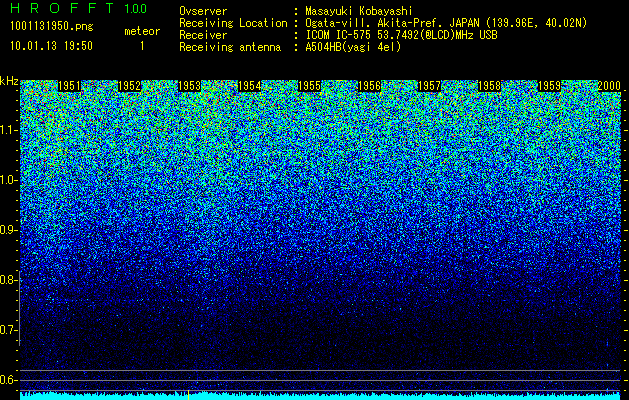Click the 1957 time marker

tap(430, 86)
